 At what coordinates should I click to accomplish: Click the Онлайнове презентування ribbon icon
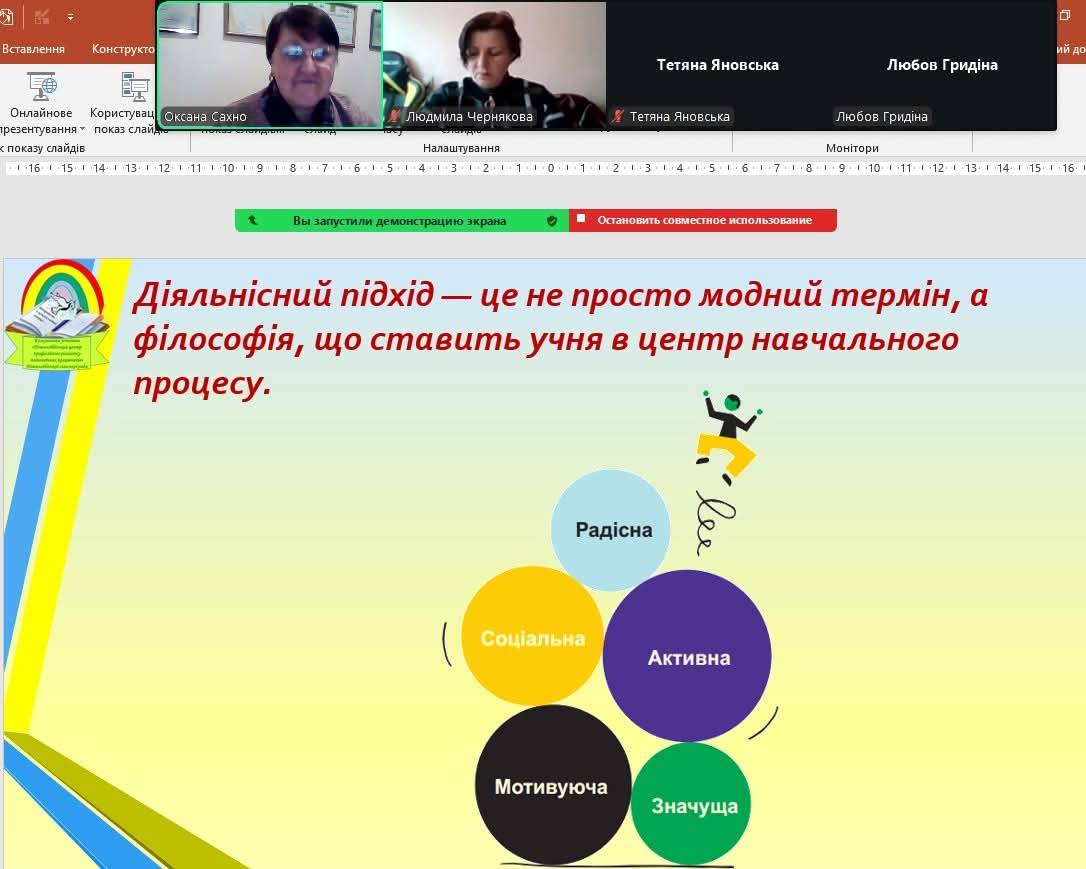coord(41,87)
